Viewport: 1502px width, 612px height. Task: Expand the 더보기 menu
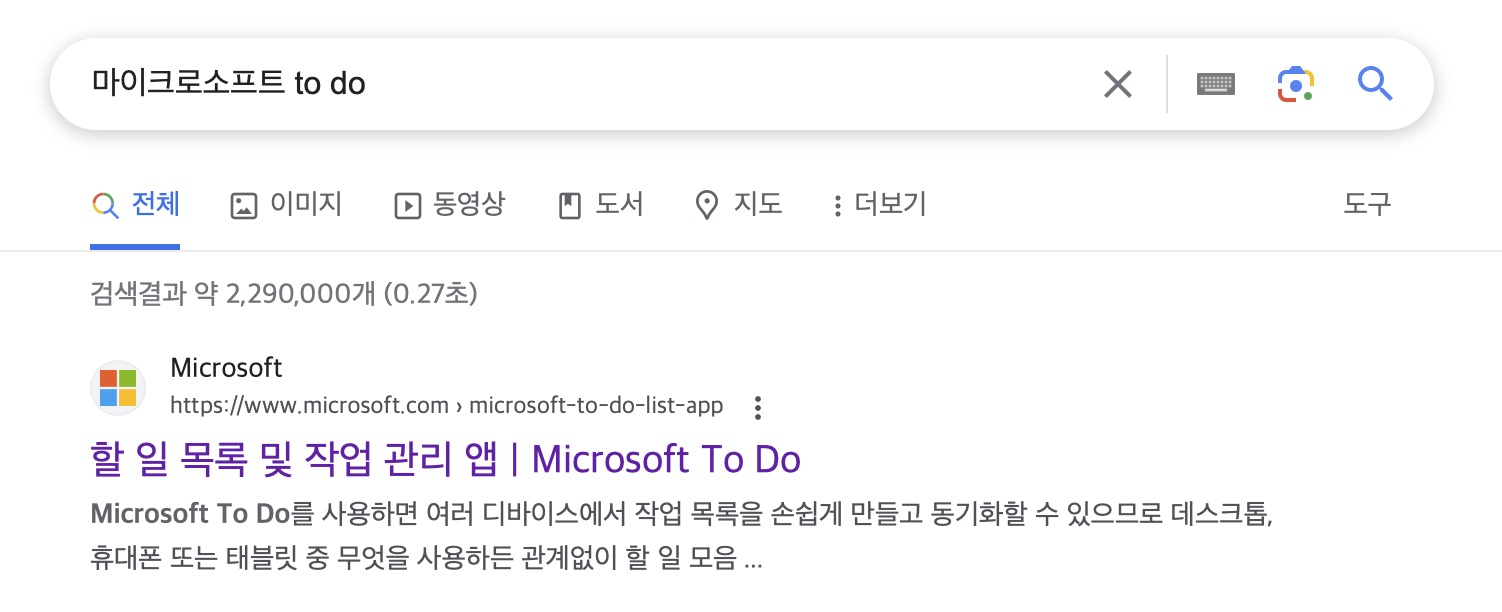click(x=879, y=206)
